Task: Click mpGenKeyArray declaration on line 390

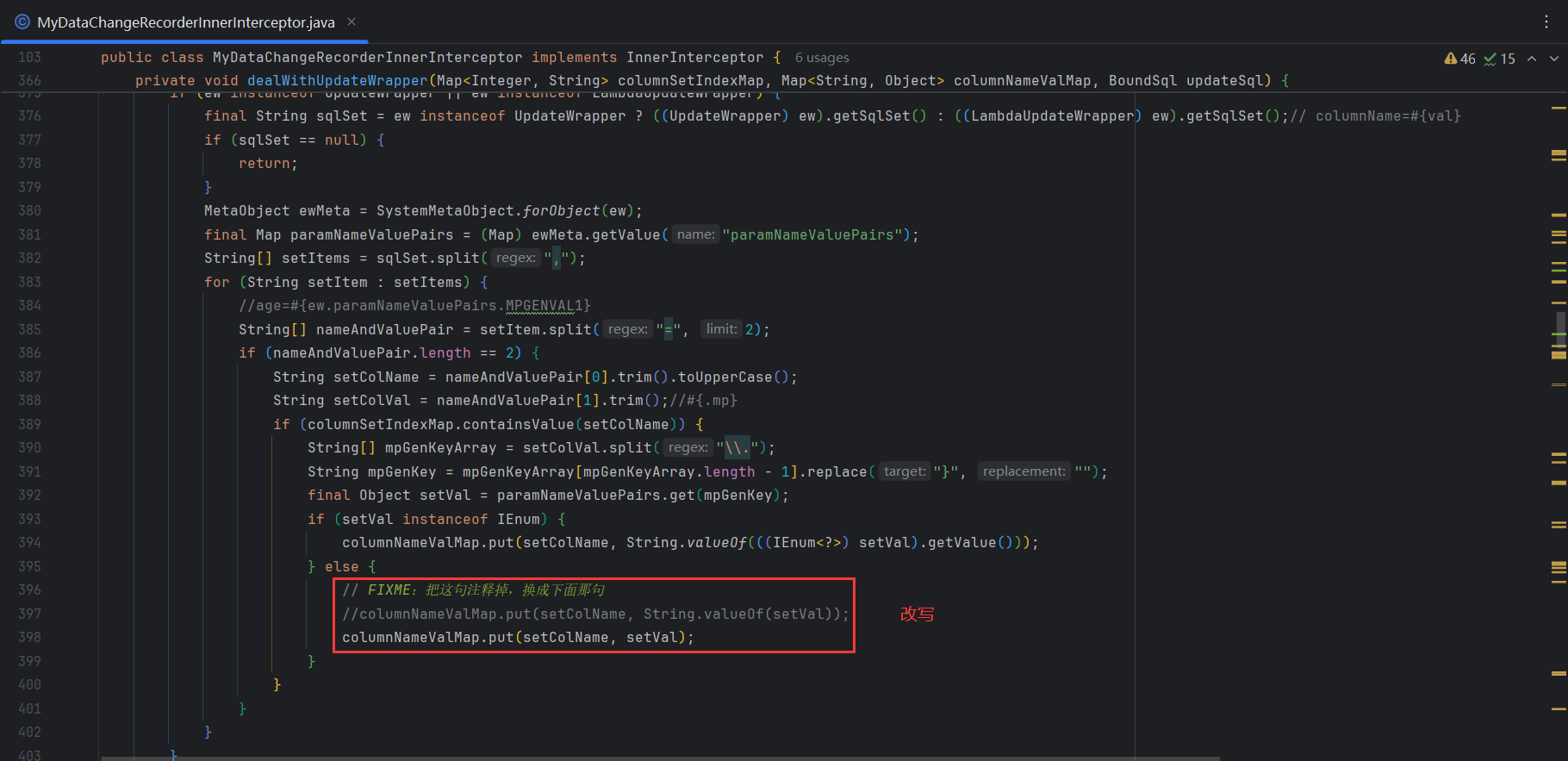Action: [440, 447]
